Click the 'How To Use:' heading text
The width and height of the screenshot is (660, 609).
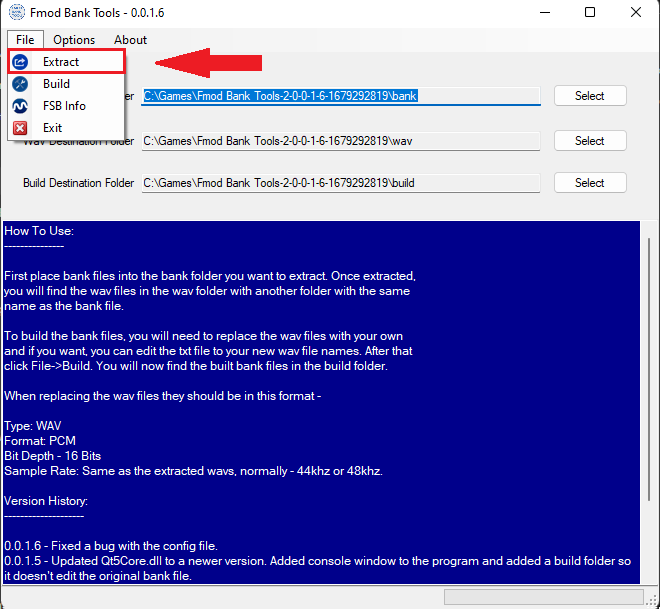[x=39, y=231]
